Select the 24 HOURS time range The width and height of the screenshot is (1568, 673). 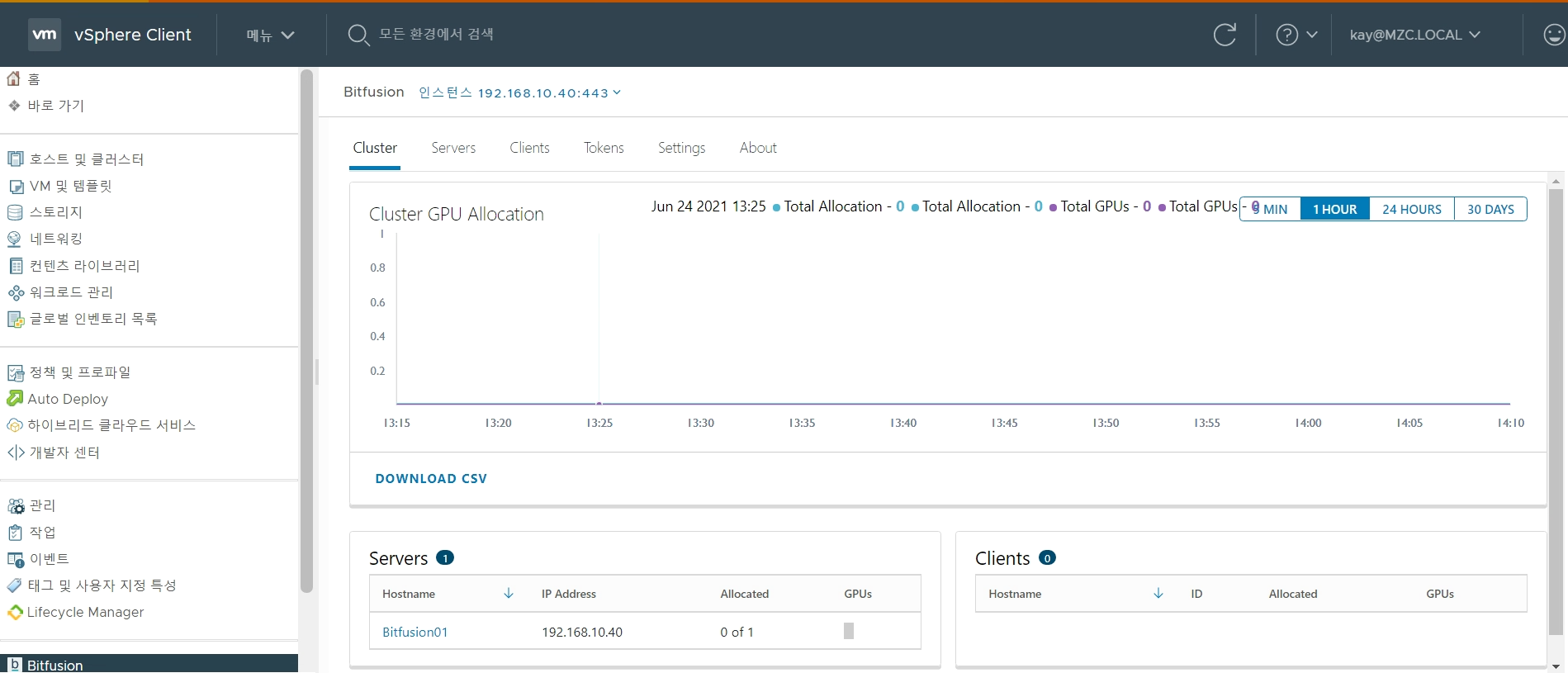coord(1412,209)
